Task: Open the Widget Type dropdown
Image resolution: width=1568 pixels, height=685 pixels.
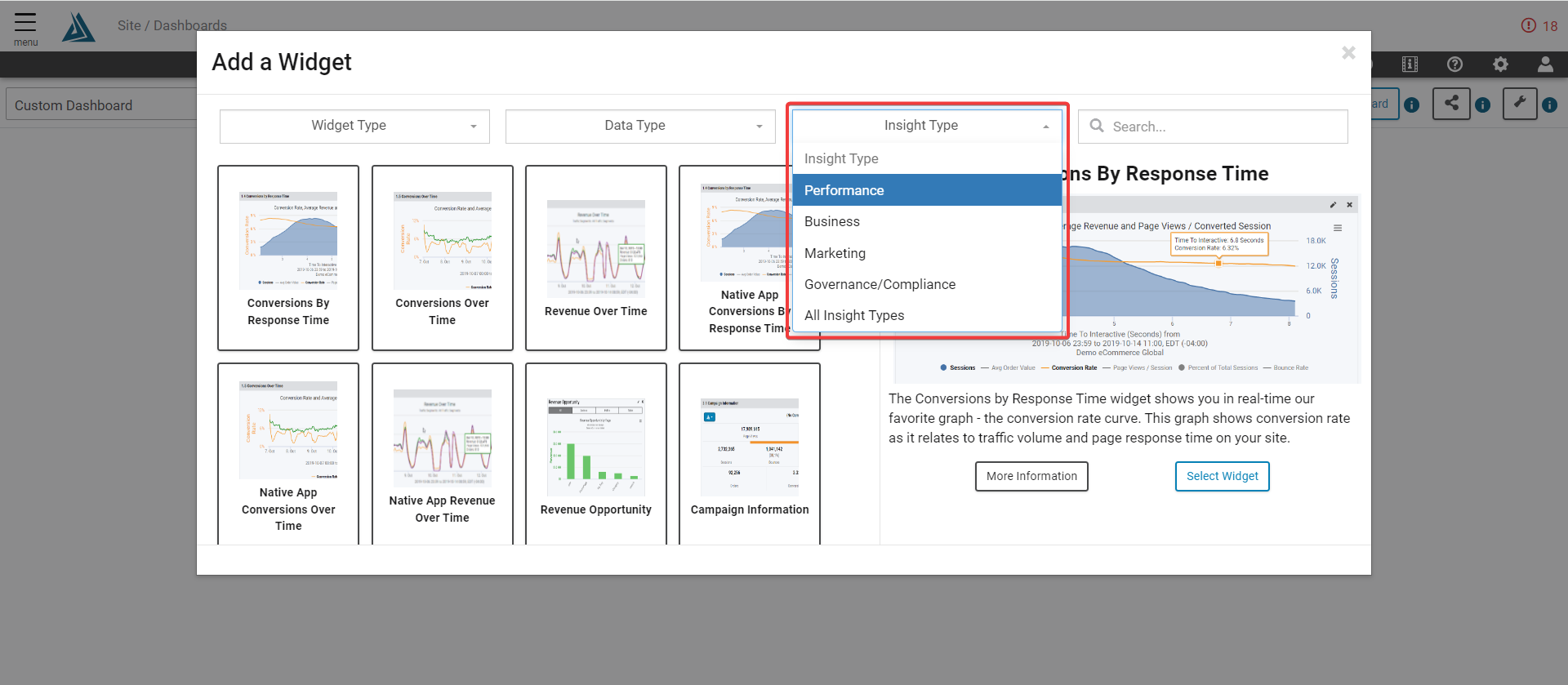Action: 354,126
